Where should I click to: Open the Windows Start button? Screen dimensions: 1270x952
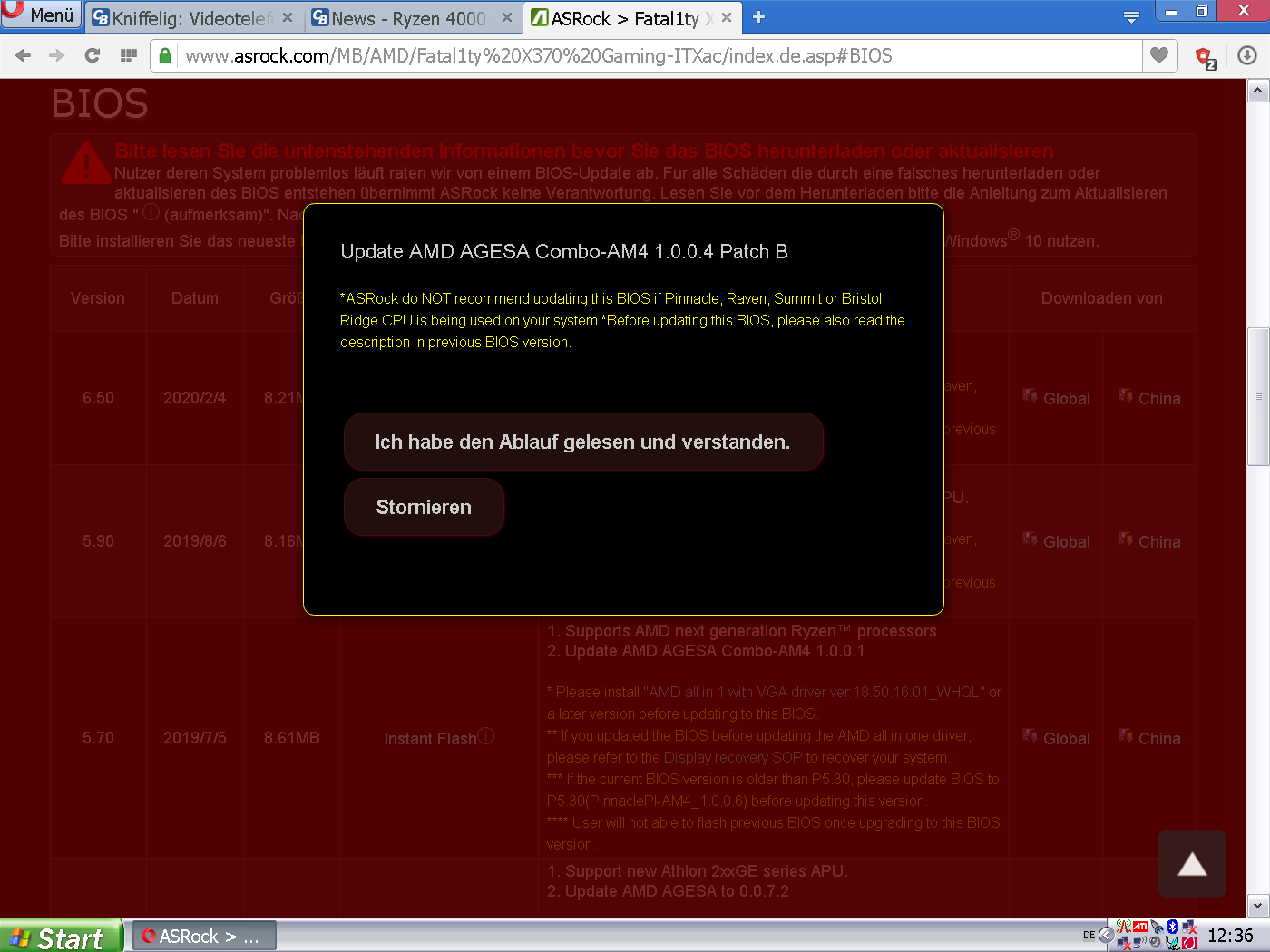(60, 937)
